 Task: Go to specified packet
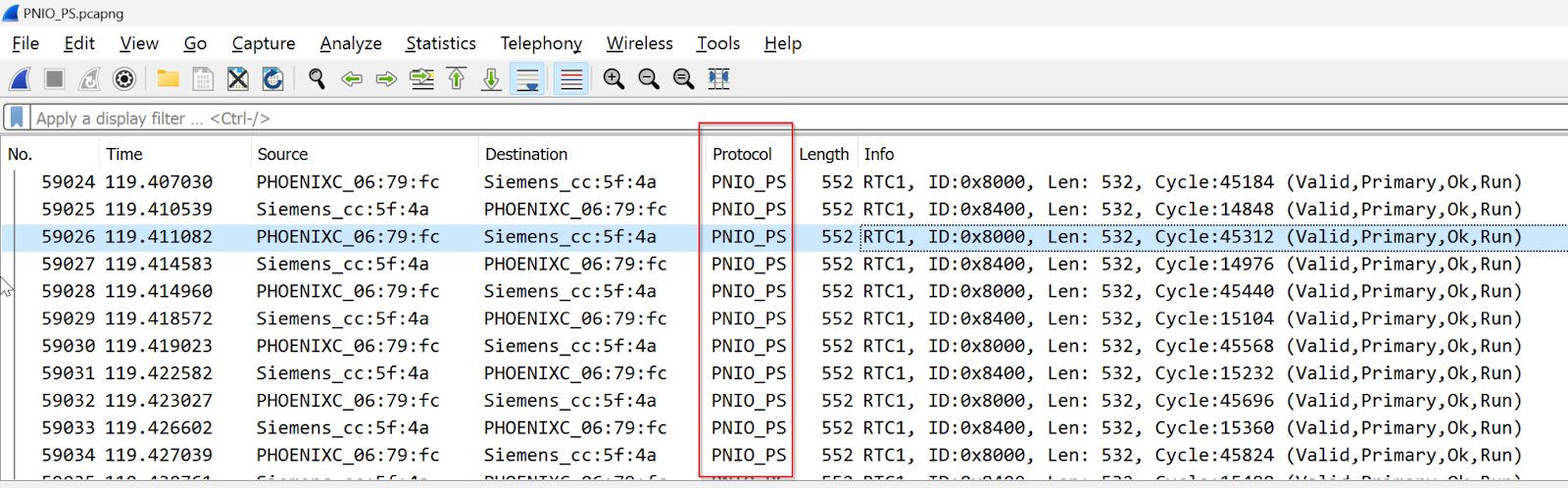[x=422, y=79]
